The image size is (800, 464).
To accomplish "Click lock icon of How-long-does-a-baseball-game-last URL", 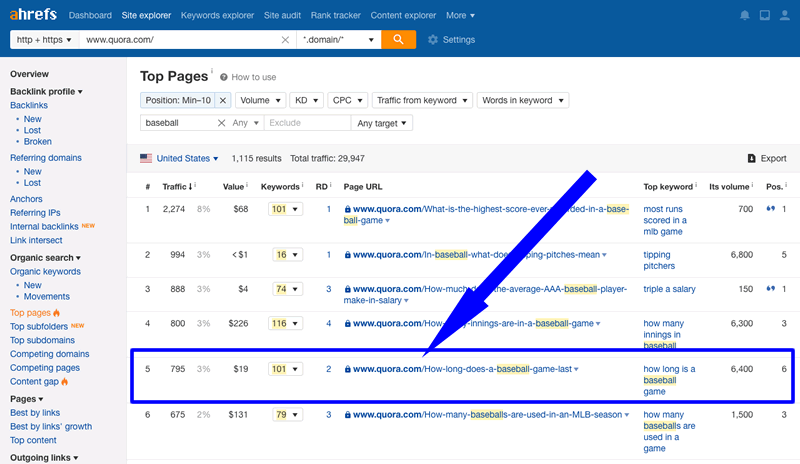I will (347, 369).
